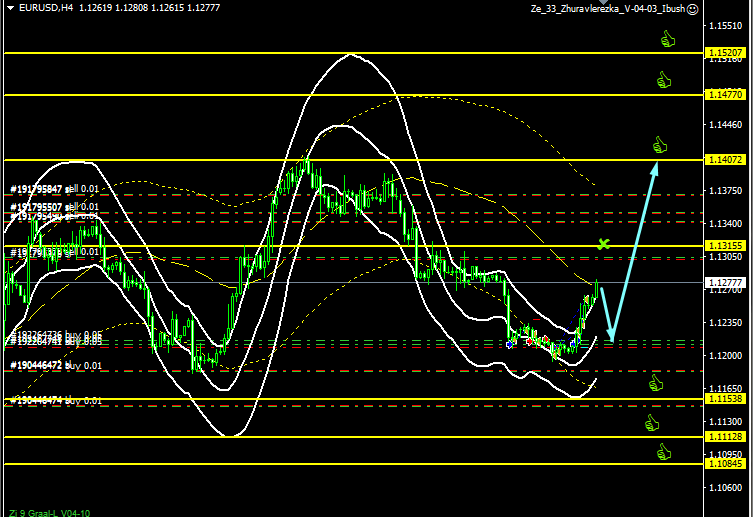Select the thumbs-up icon above the 1.10845 line
Viewport: 753px width, 517px height.
click(664, 451)
